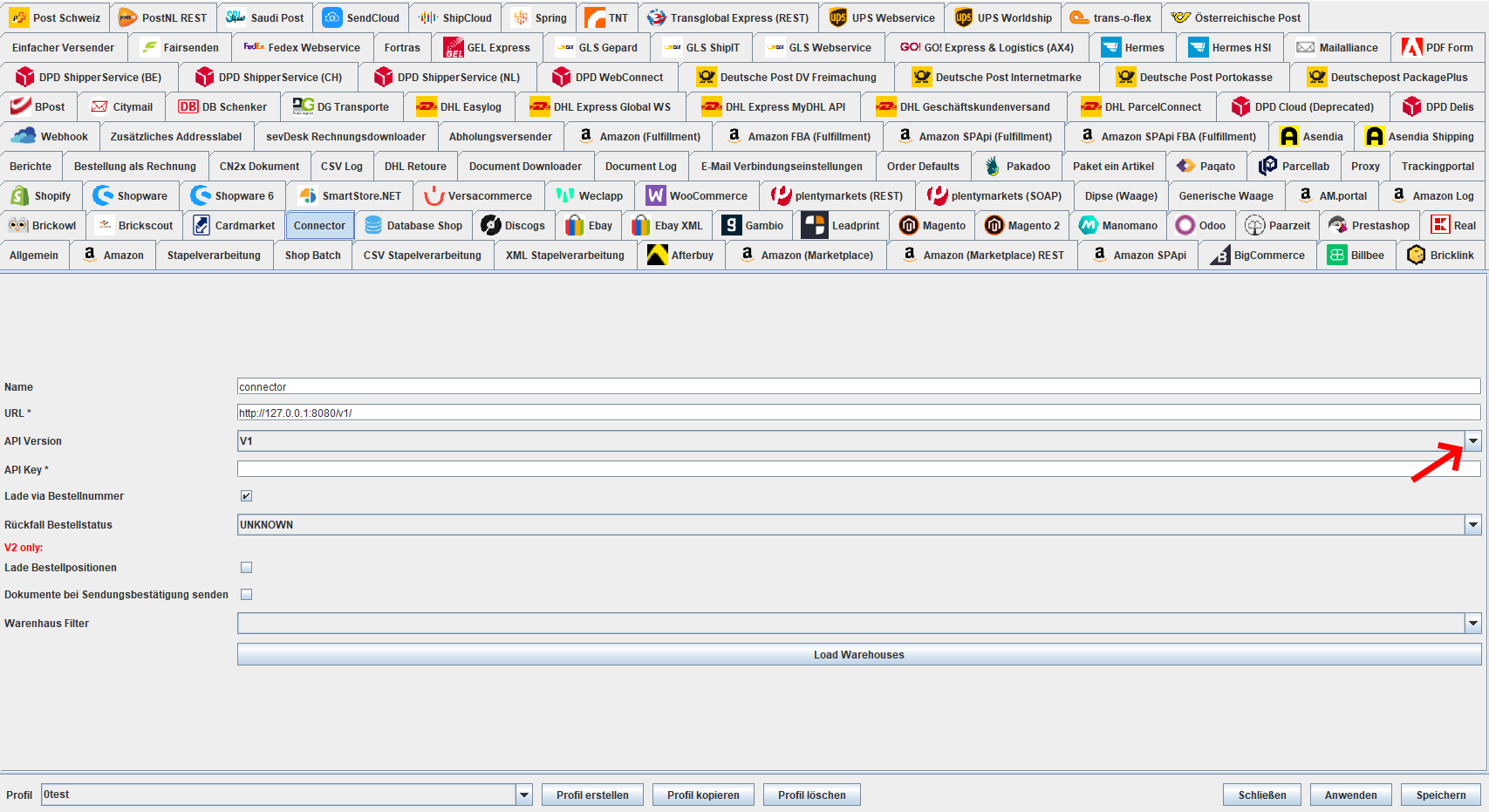
Task: Open Deutsche Post Internetmarke icon
Action: pyautogui.click(x=922, y=77)
